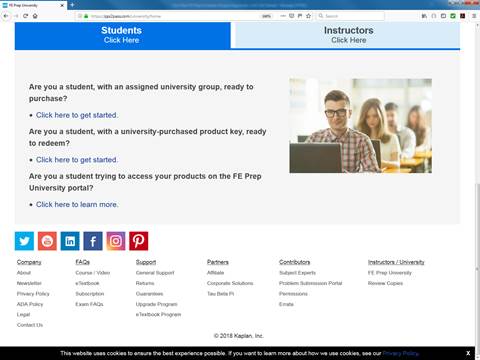Open the eTextbook FAQ link

(87, 283)
